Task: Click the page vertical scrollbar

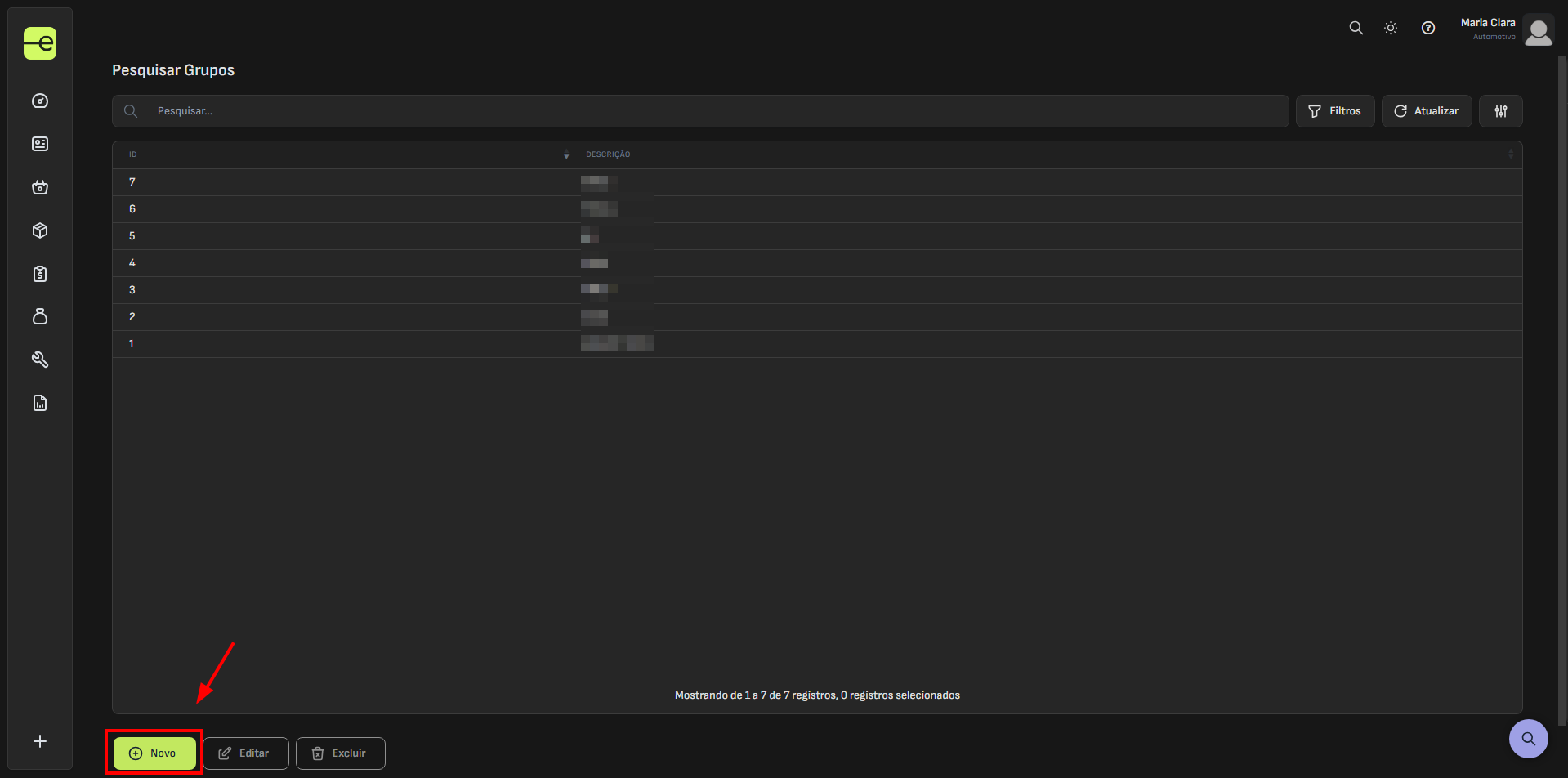Action: 1562,391
